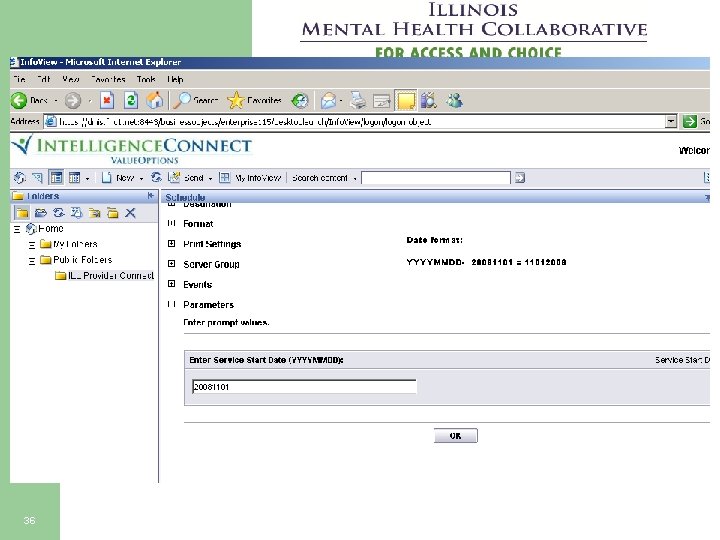The height and width of the screenshot is (540, 720).
Task: Refresh the page using green arrows icon
Action: click(x=131, y=100)
